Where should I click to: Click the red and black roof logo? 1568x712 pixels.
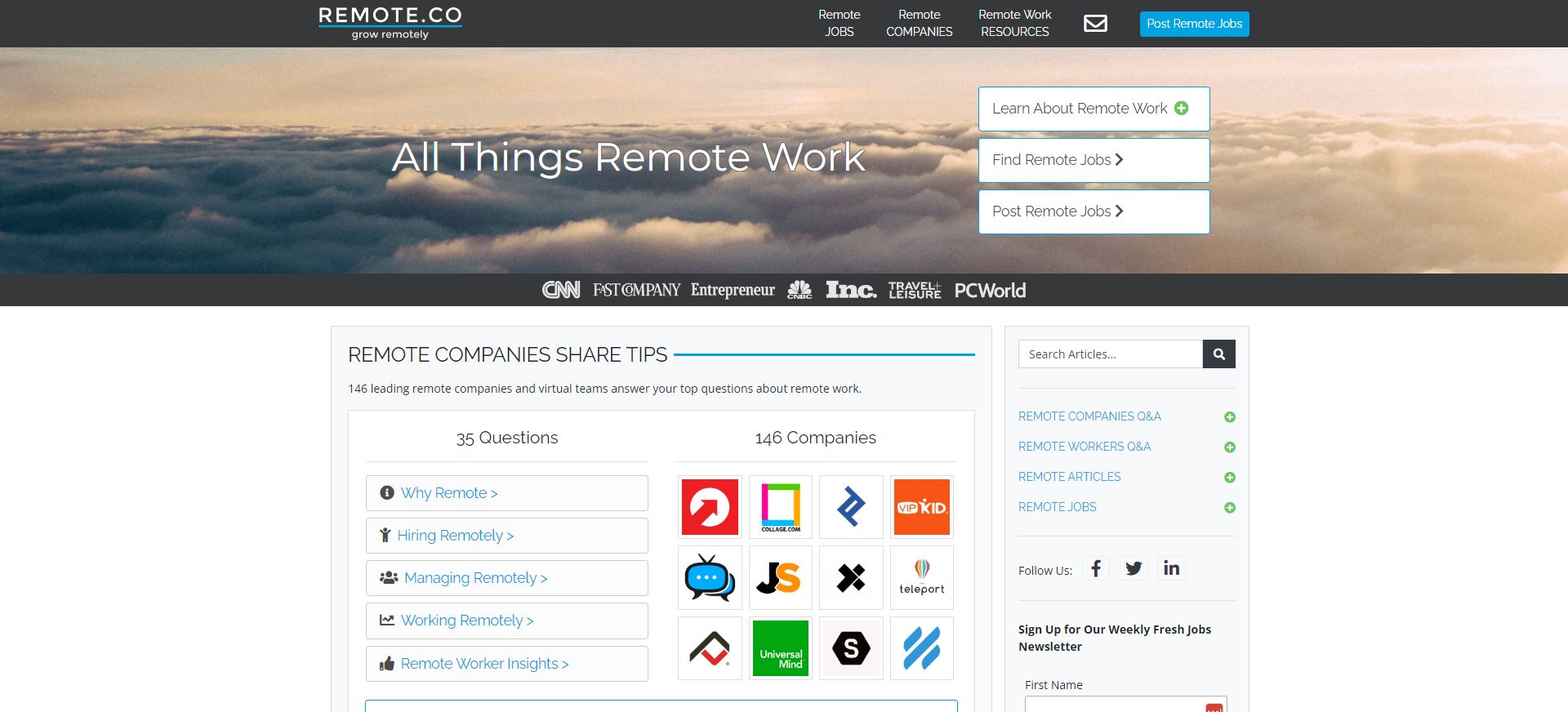click(710, 648)
